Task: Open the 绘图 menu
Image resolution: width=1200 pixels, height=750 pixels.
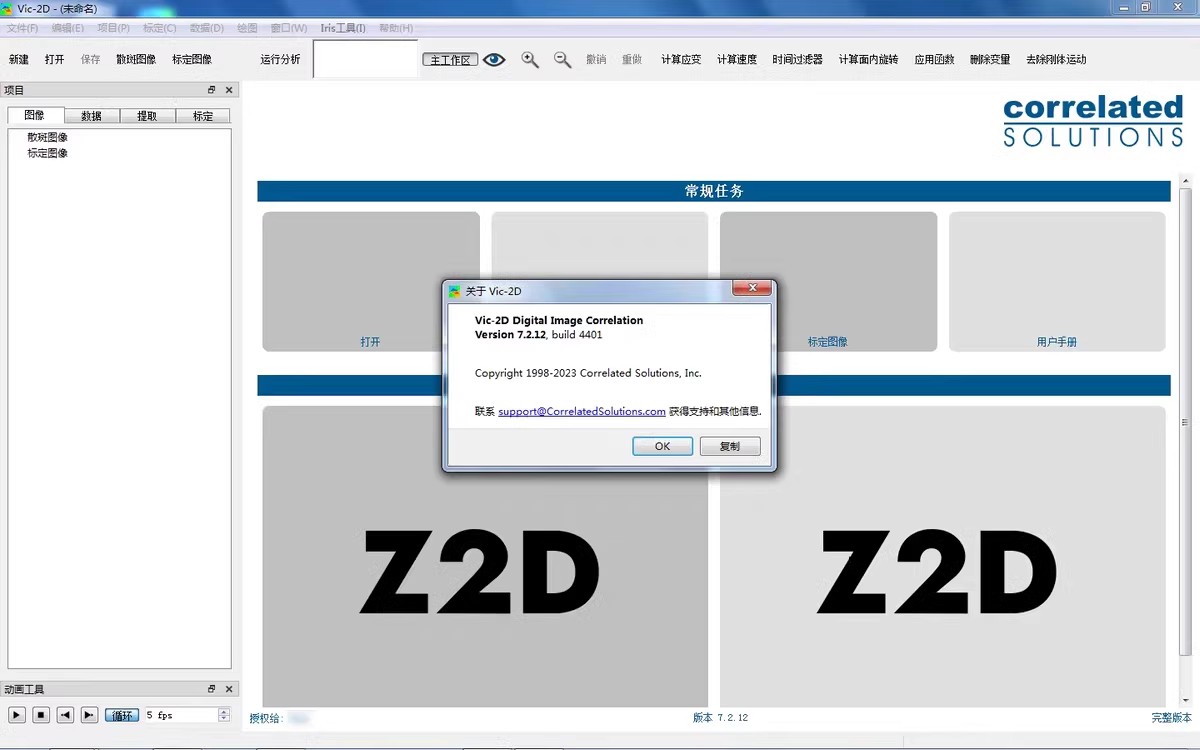Action: tap(247, 28)
